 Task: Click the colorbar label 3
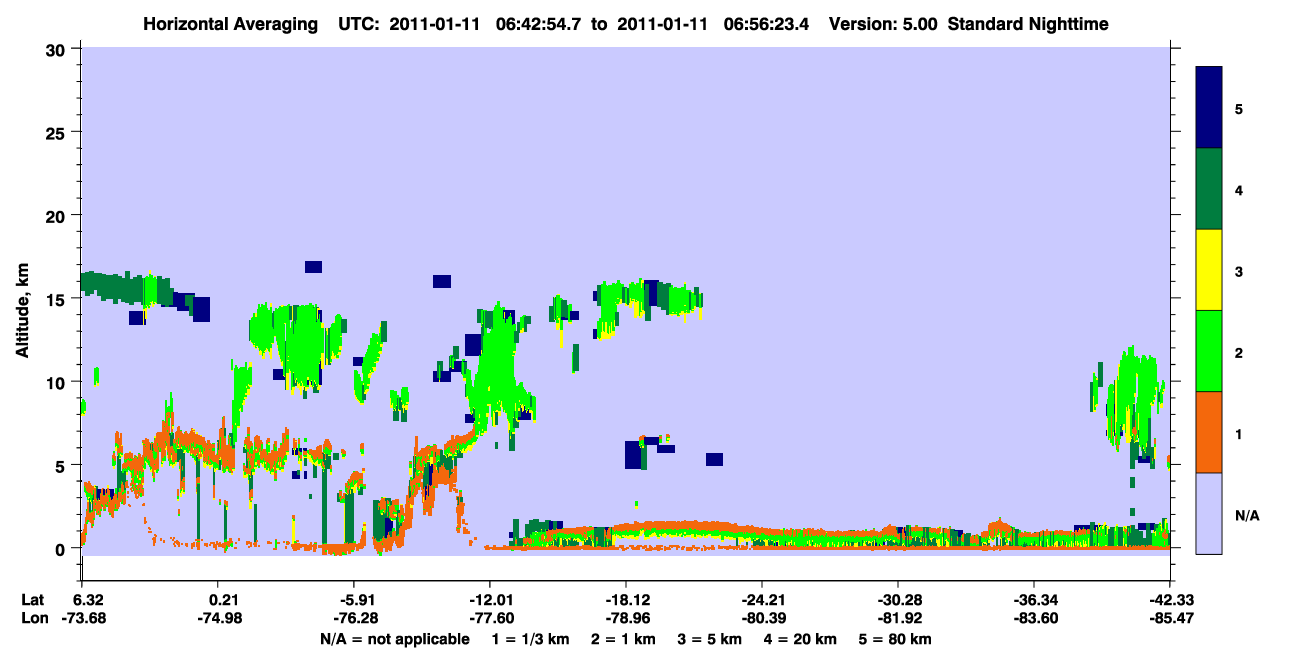[x=1239, y=271]
